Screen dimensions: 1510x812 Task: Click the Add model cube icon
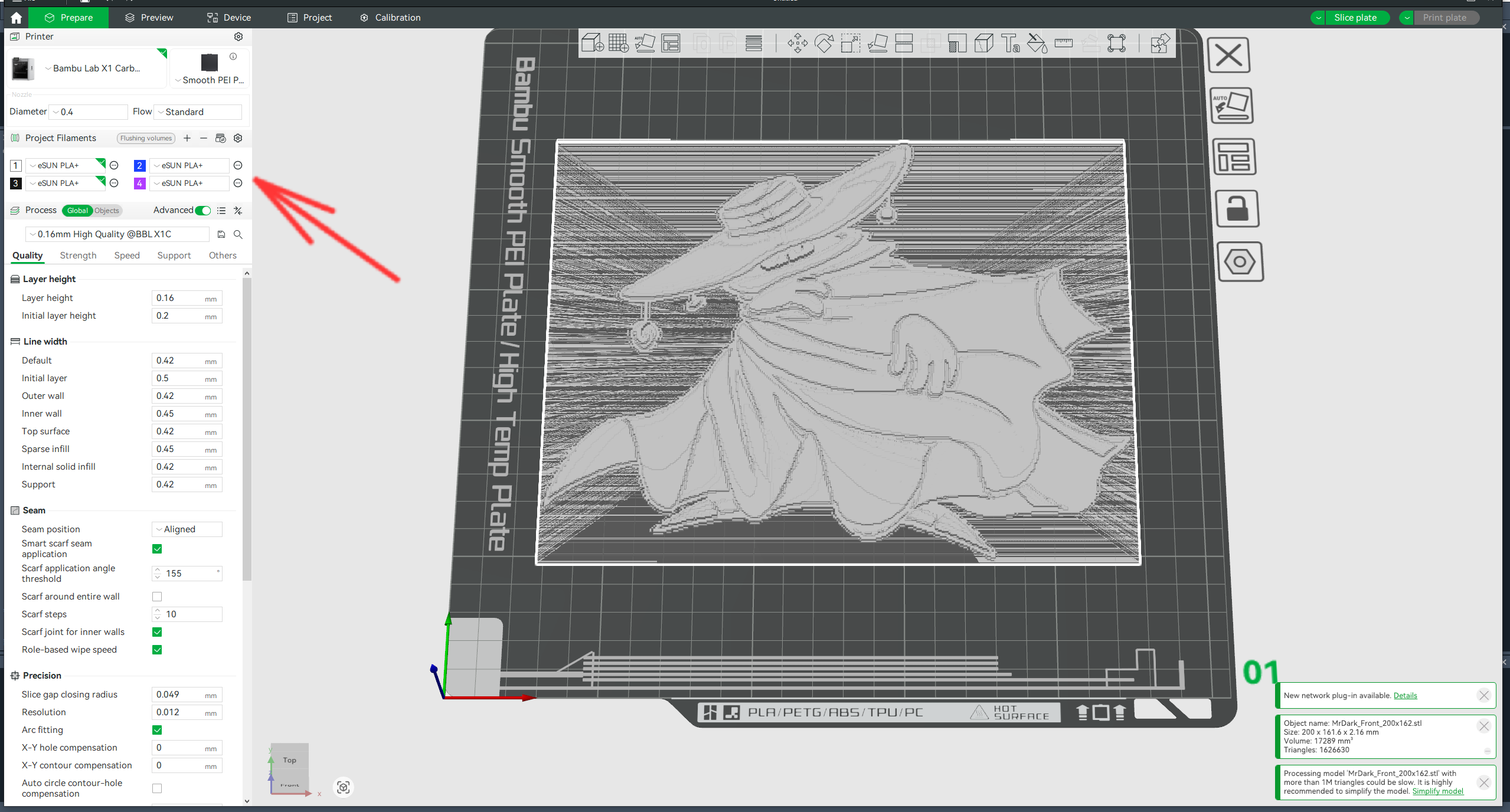pyautogui.click(x=592, y=43)
